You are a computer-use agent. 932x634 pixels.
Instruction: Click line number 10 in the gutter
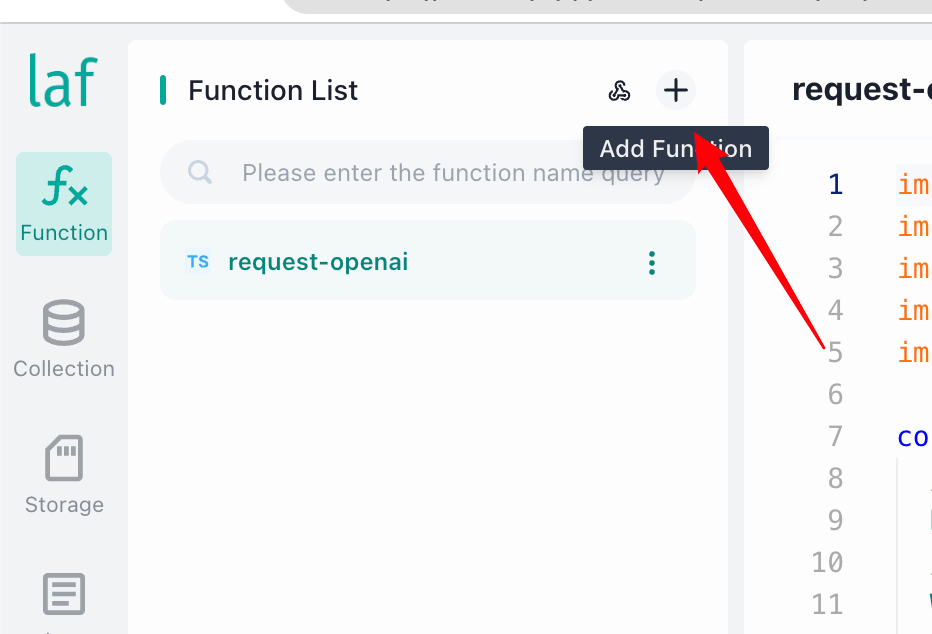pos(827,562)
